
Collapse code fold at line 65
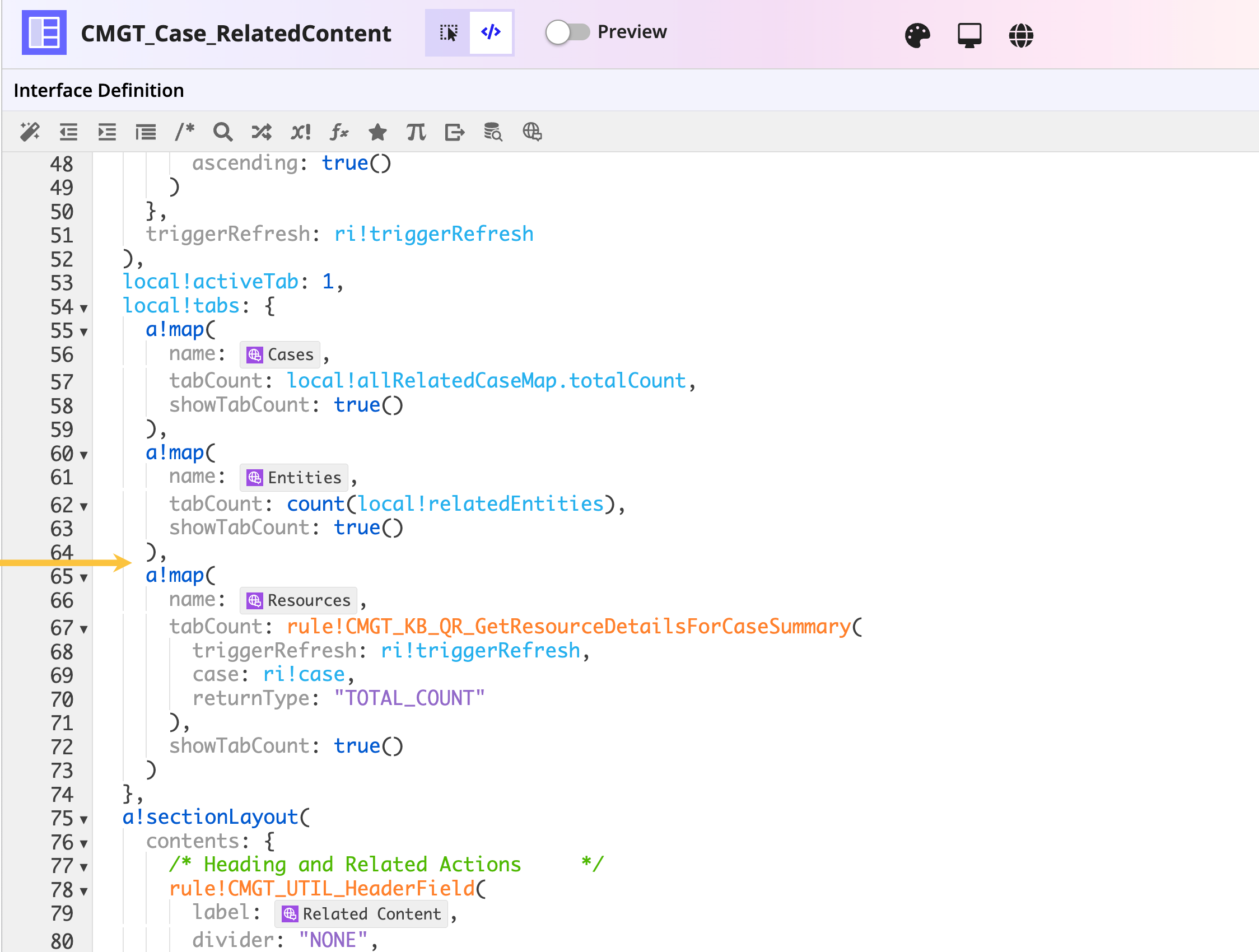pos(83,577)
